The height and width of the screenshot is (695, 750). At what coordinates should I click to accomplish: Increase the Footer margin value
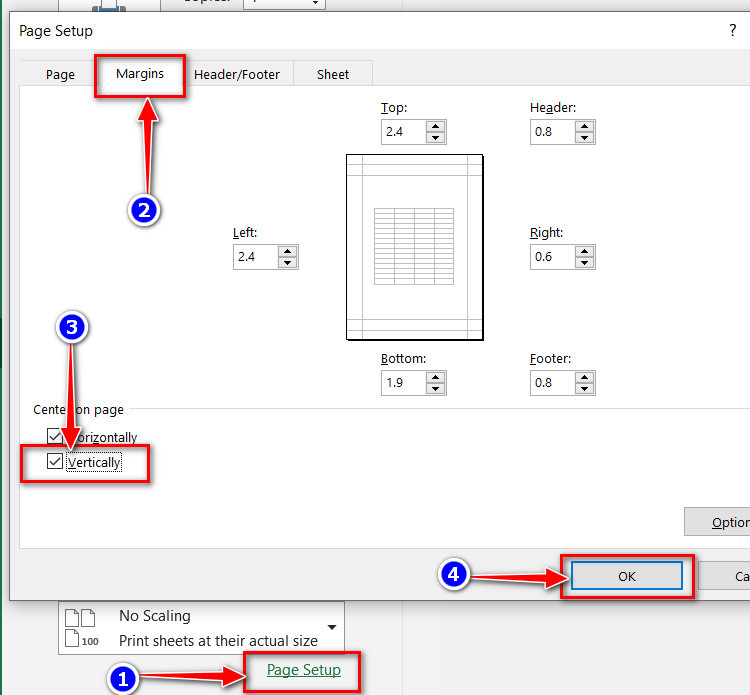pyautogui.click(x=585, y=377)
